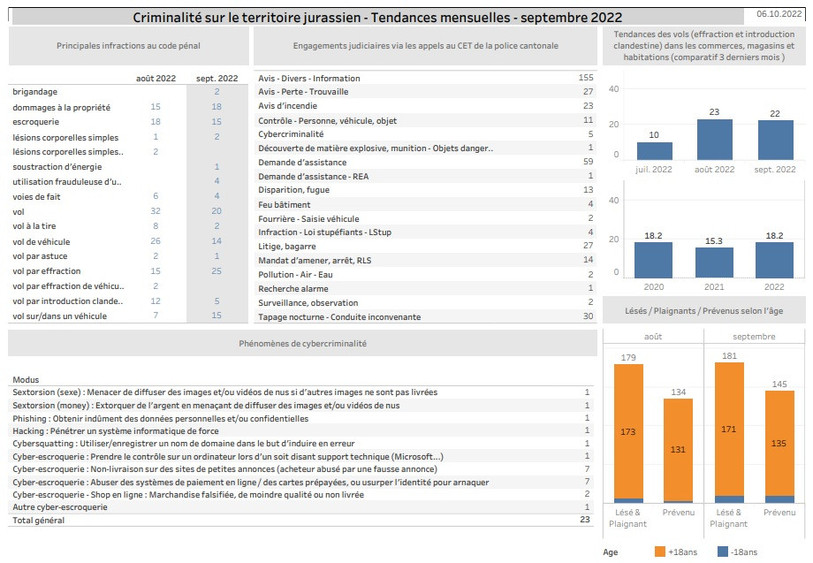813x563 pixels.
Task: Select the août 2022 column header
Action: [x=156, y=78]
